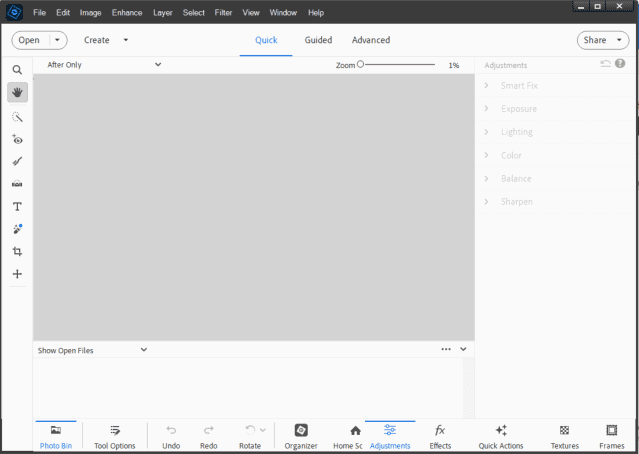Show the Adjustments panel

(x=389, y=436)
